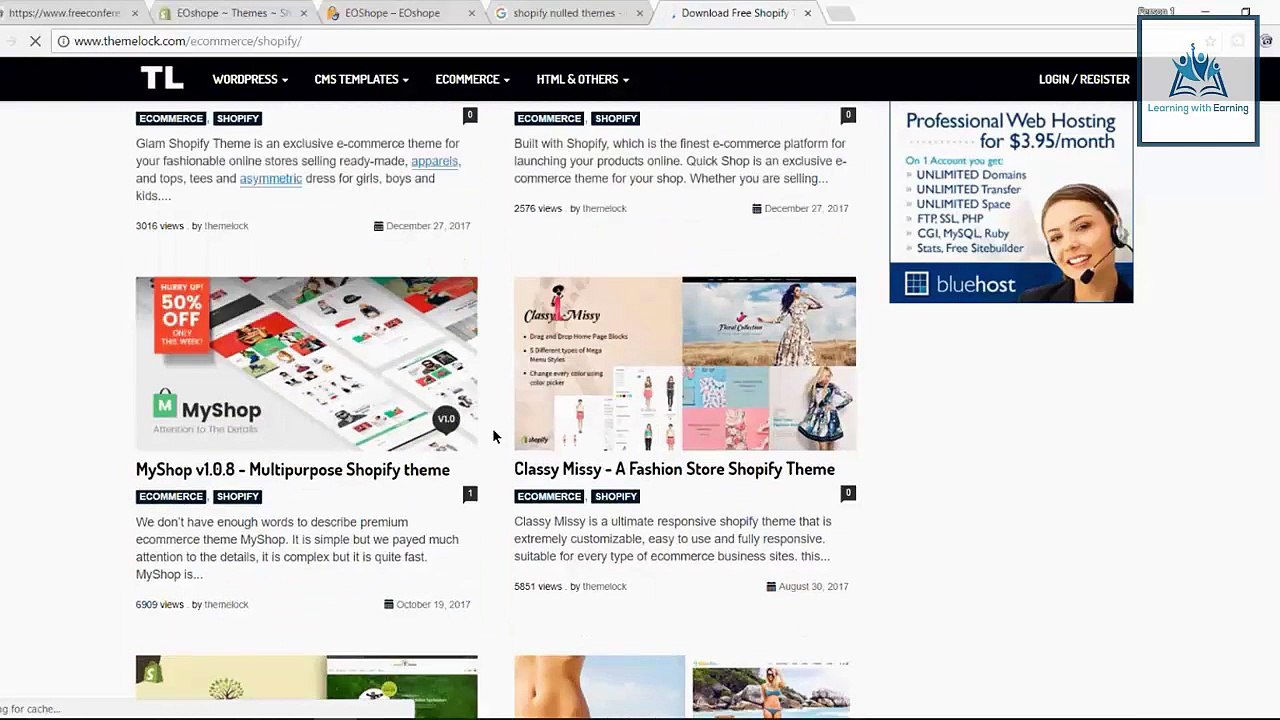Click the ECOMMERCE tag under MyShop
1280x720 pixels.
click(x=171, y=496)
